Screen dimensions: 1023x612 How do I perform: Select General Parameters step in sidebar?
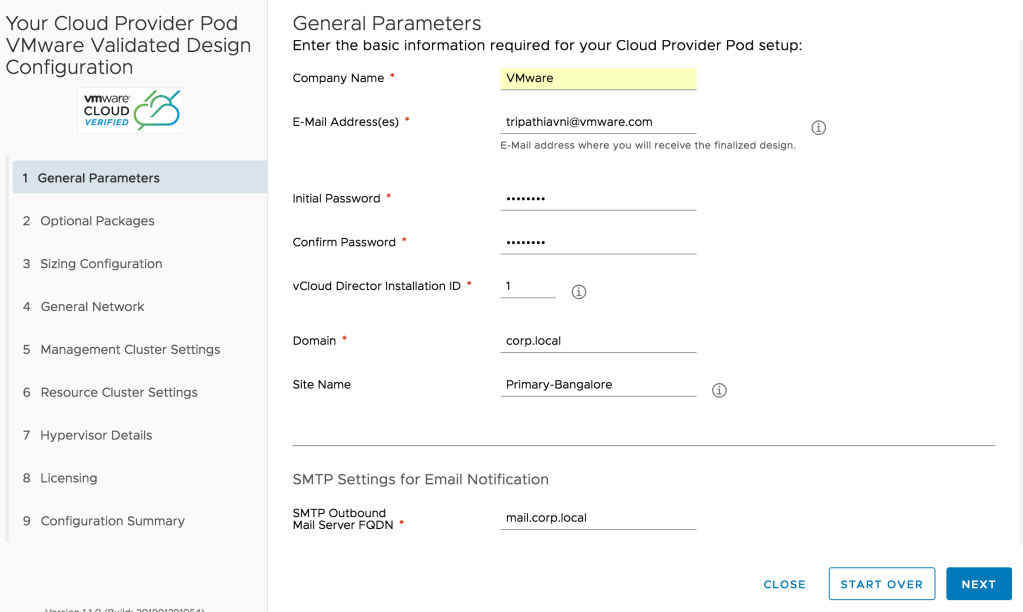coord(98,178)
